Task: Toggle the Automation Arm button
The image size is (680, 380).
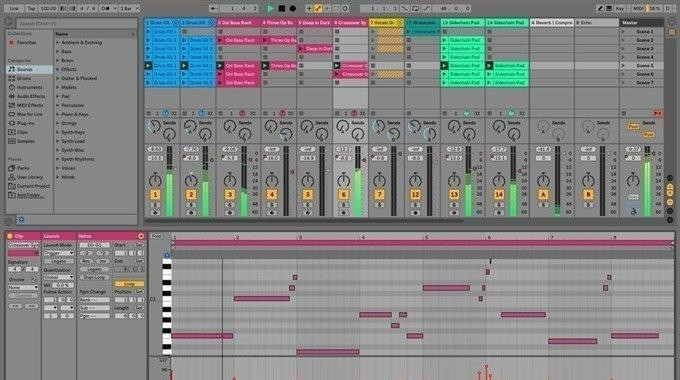Action: (x=318, y=8)
